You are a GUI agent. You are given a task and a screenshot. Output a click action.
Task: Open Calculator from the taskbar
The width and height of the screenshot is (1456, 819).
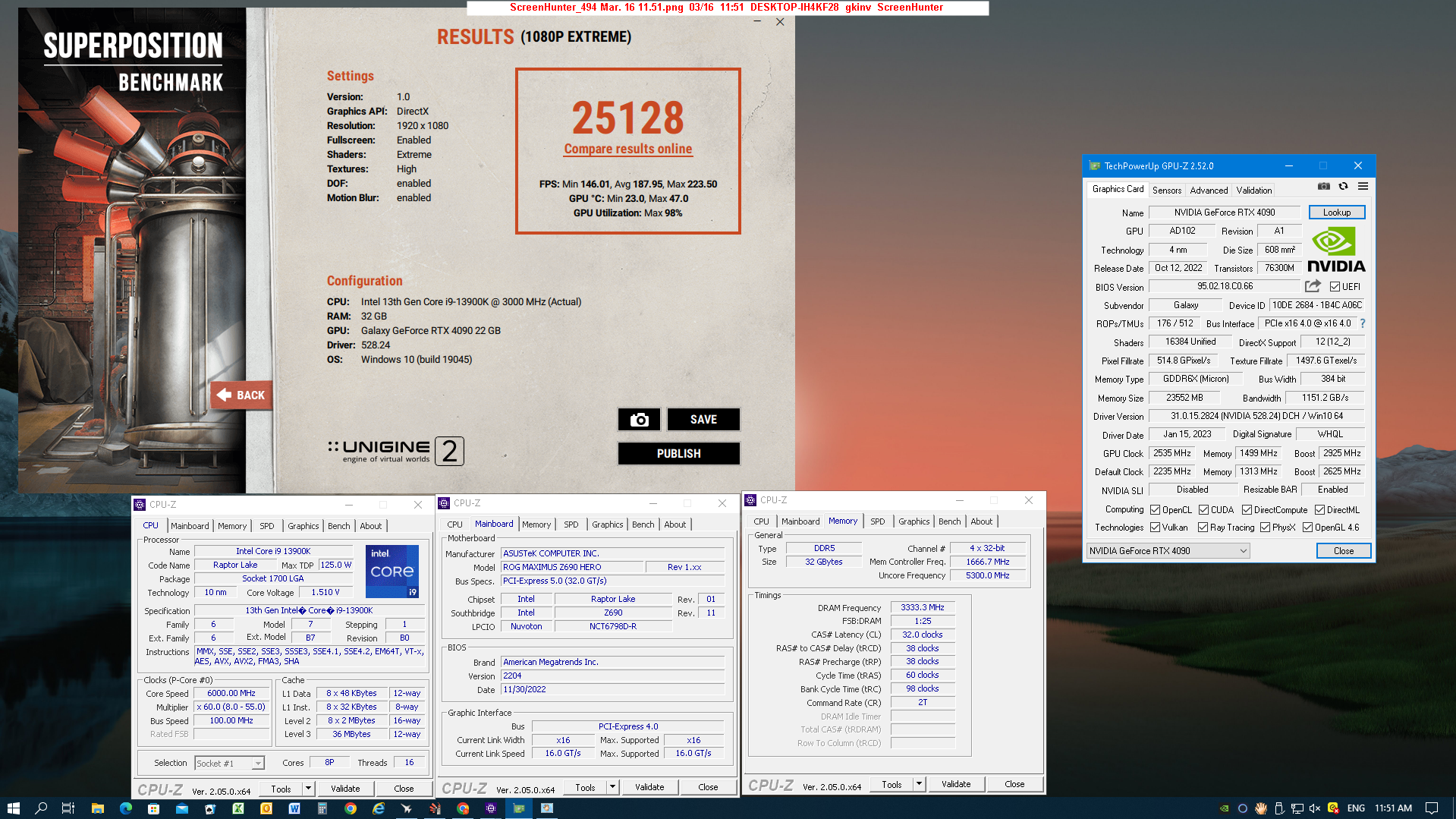(x=322, y=808)
